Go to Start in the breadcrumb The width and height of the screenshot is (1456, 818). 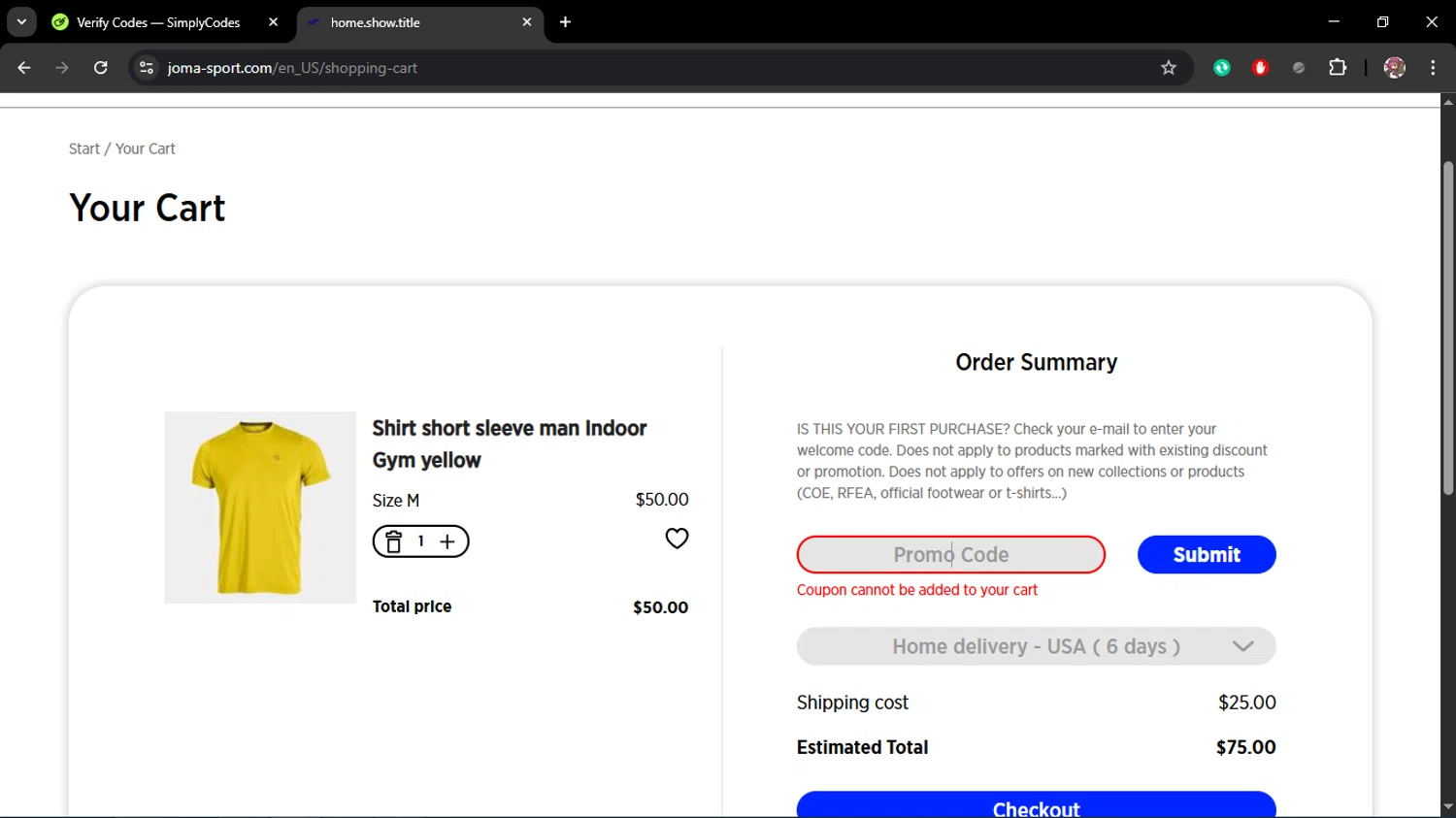pos(83,148)
